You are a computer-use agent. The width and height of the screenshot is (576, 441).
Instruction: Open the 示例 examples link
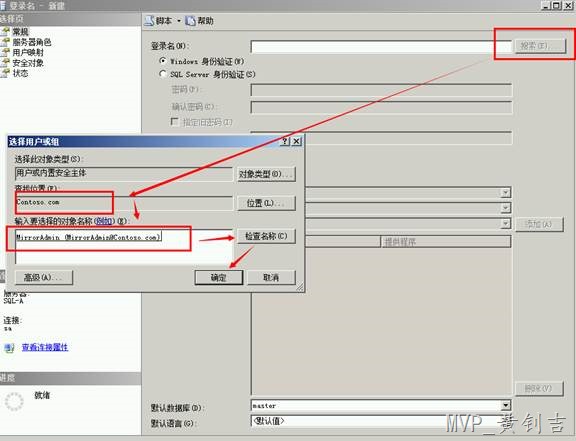[103, 221]
